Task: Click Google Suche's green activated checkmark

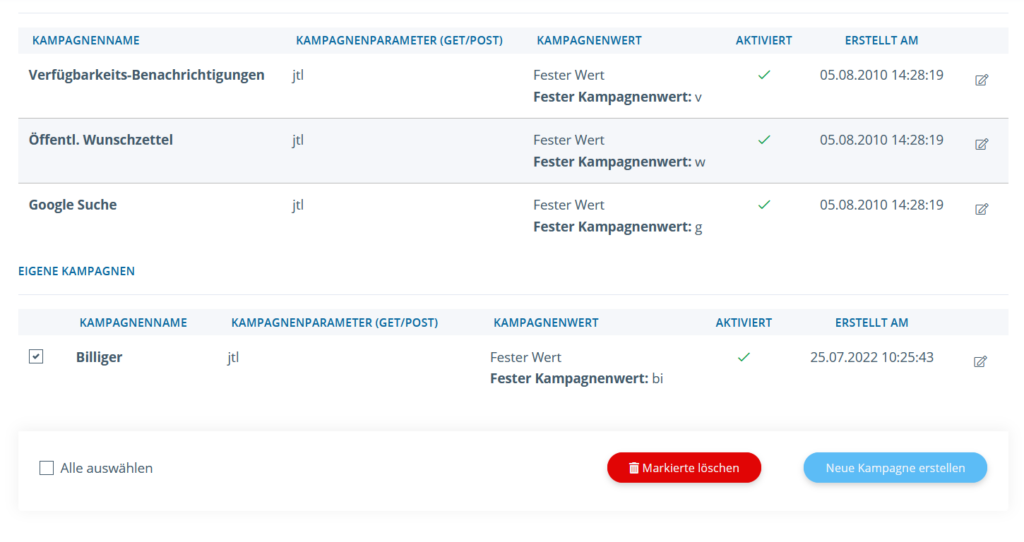Action: tap(764, 205)
